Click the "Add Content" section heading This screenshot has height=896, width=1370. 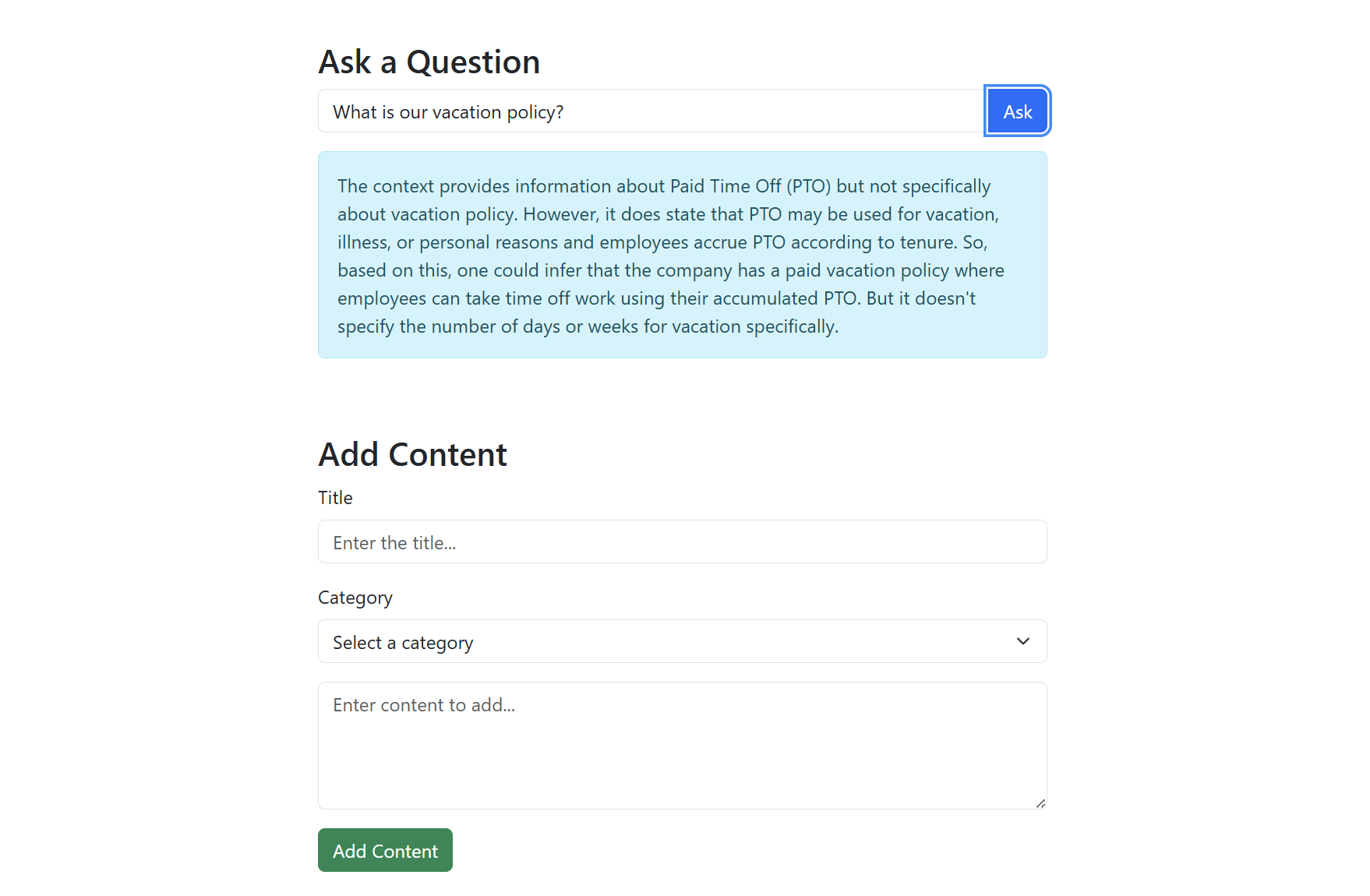(x=412, y=455)
